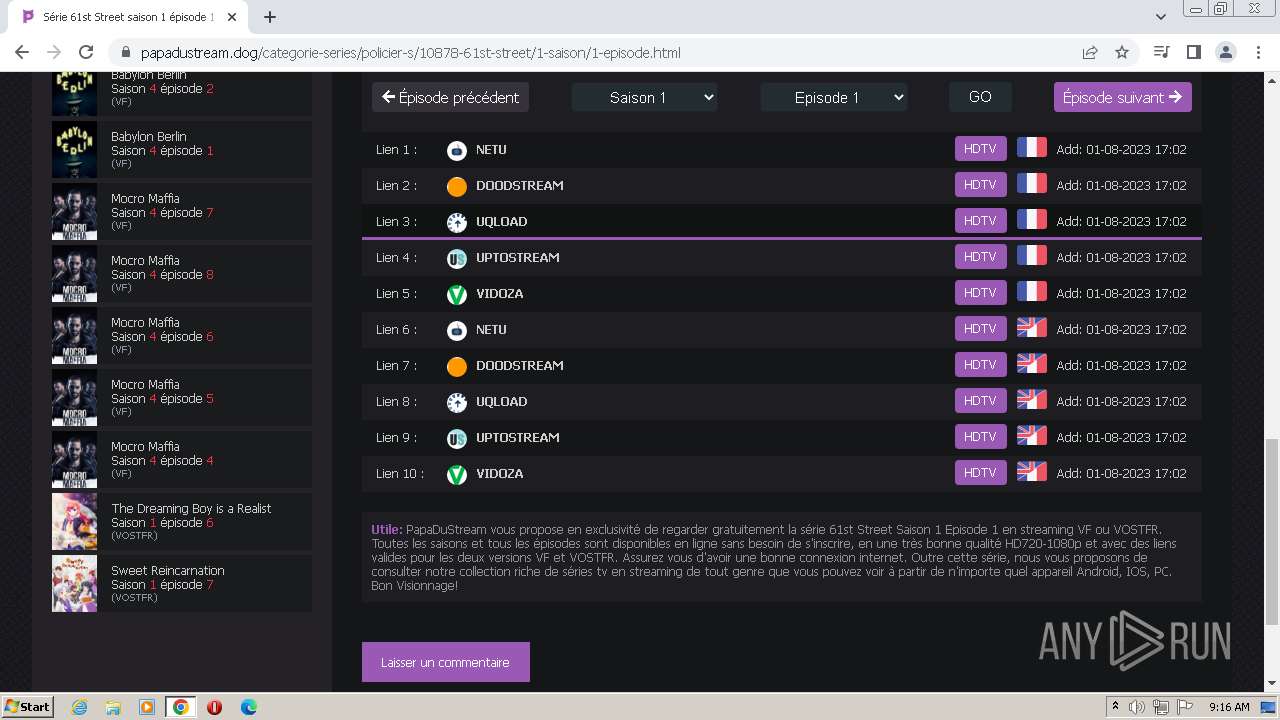The image size is (1280, 720).
Task: Click the VIDOZA green icon in Lien 5
Action: click(457, 294)
